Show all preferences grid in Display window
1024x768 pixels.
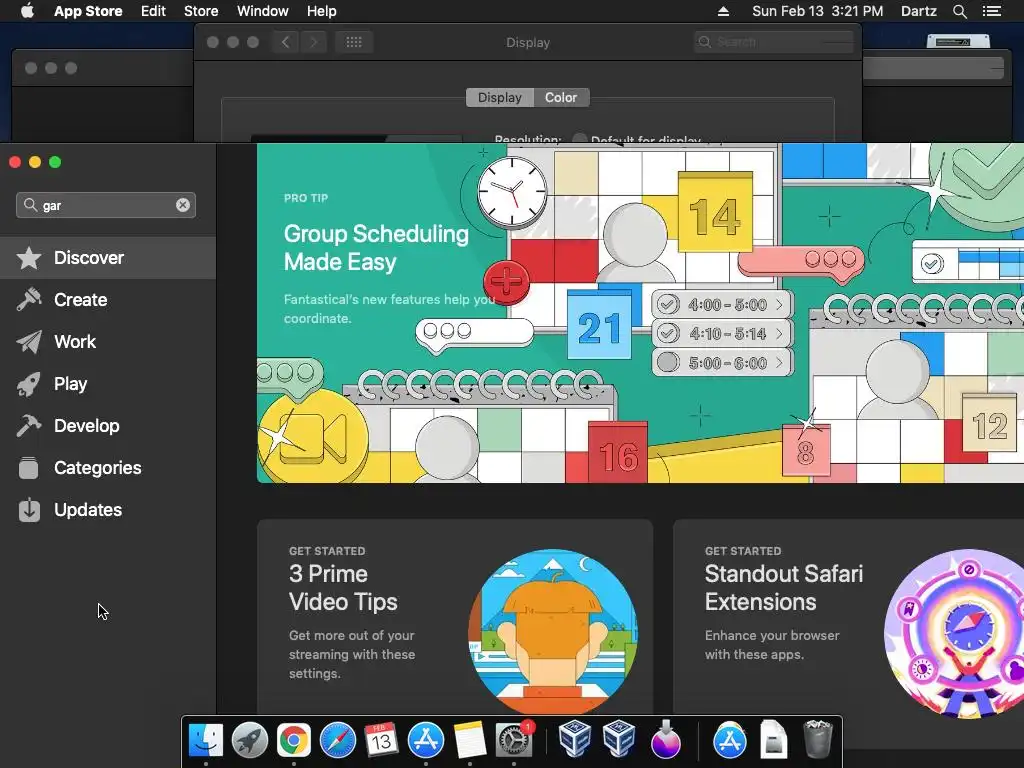[354, 42]
